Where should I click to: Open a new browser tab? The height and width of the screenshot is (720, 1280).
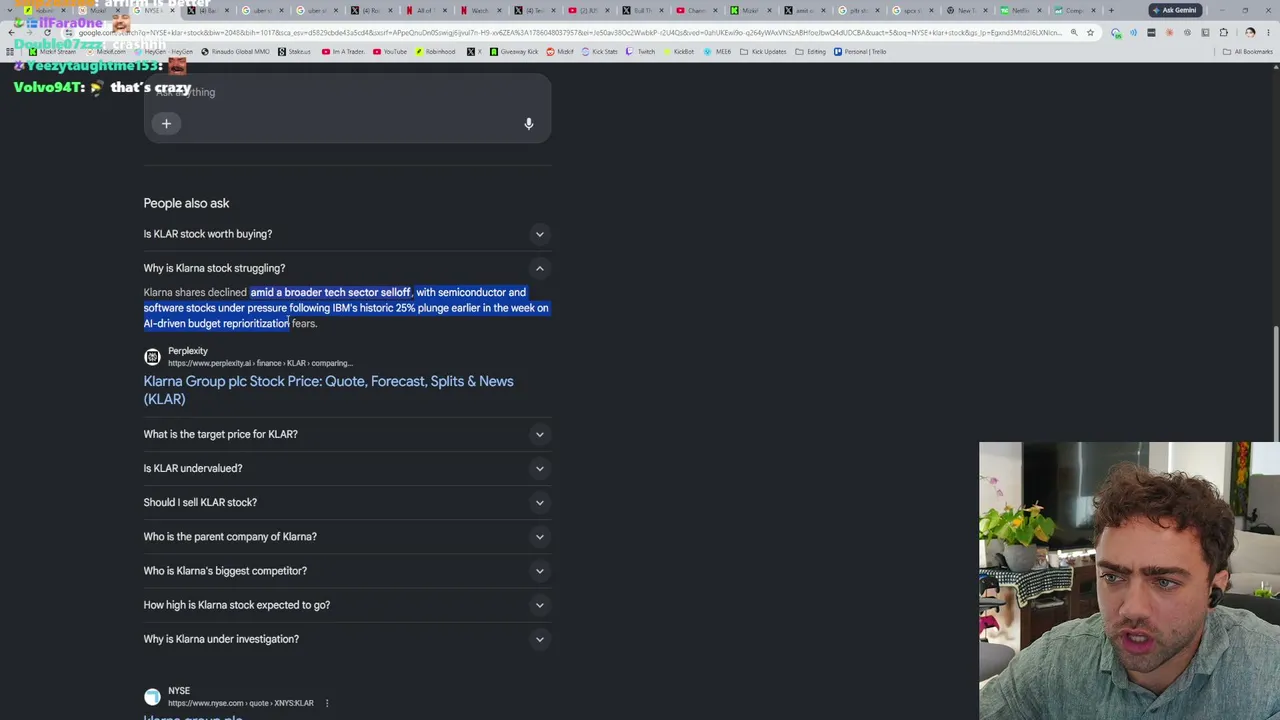[1111, 10]
